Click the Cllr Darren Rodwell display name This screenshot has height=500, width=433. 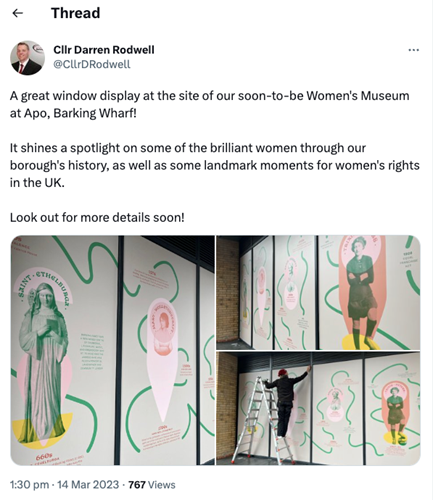[x=104, y=50]
